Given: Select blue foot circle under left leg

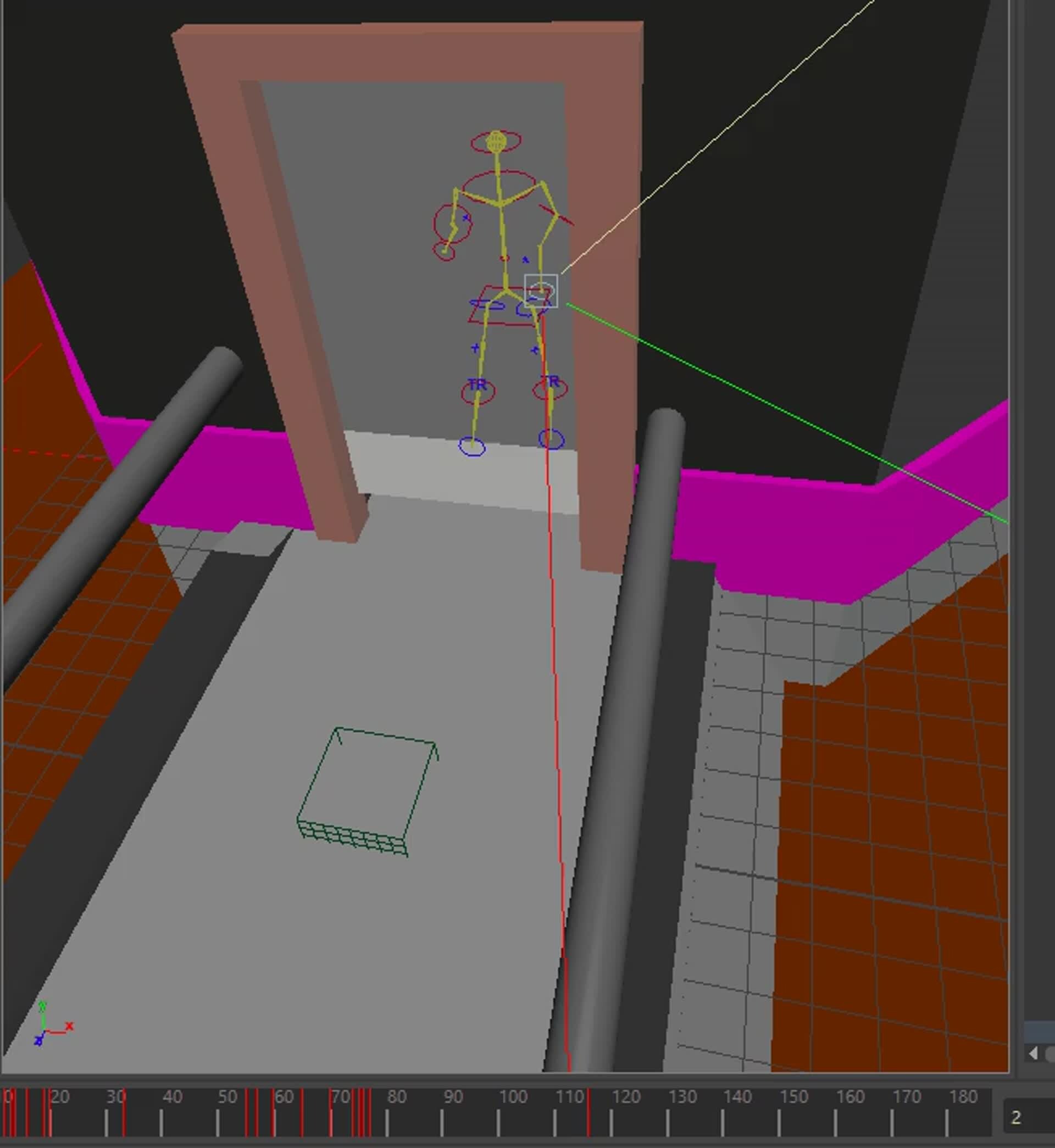Looking at the screenshot, I should (472, 446).
